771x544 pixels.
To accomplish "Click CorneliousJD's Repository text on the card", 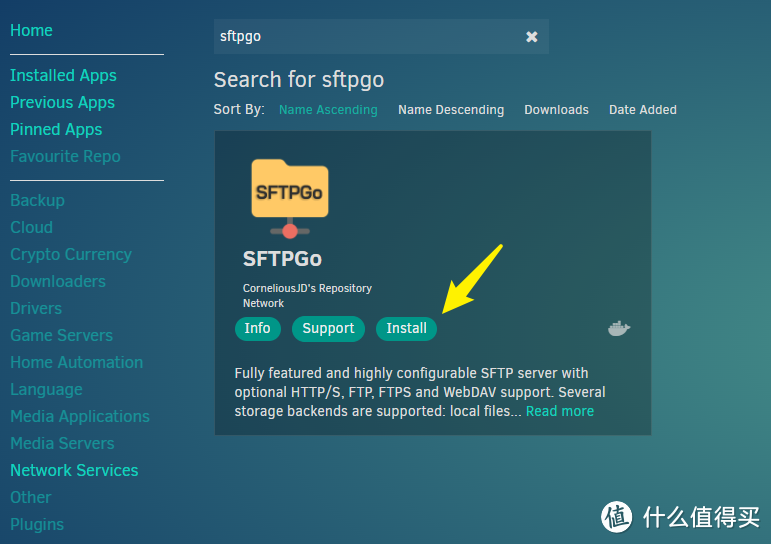I will [x=307, y=288].
